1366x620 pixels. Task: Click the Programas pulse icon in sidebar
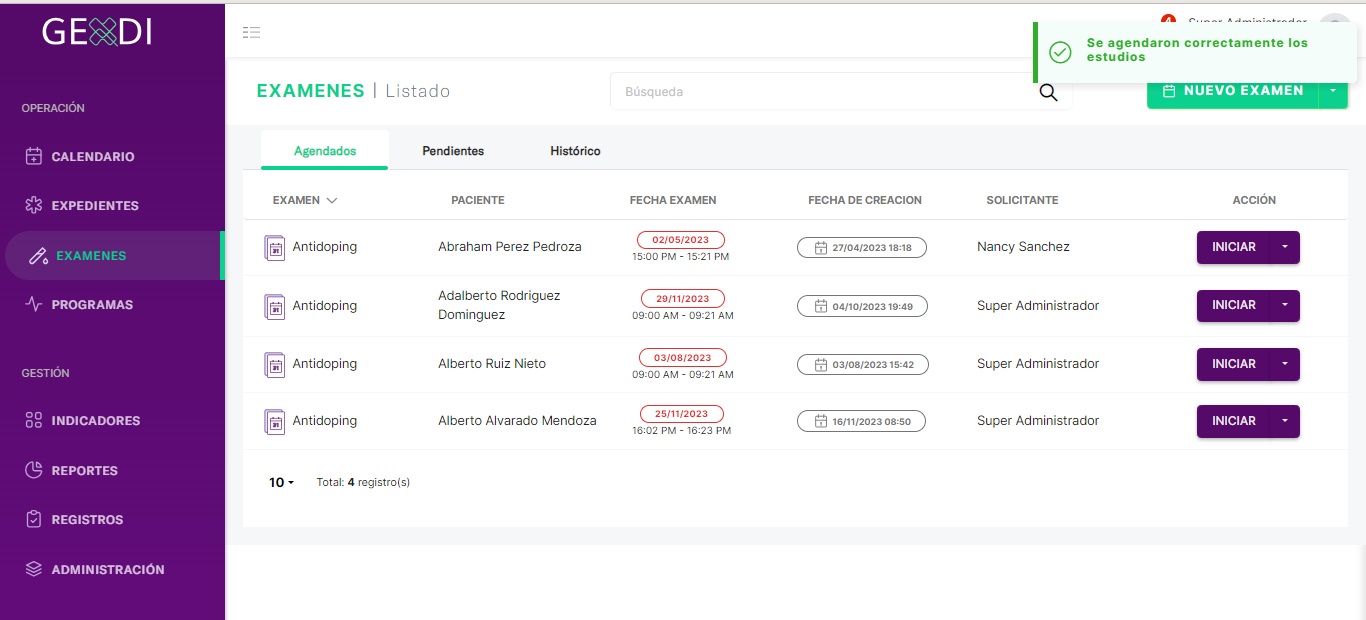pos(33,304)
